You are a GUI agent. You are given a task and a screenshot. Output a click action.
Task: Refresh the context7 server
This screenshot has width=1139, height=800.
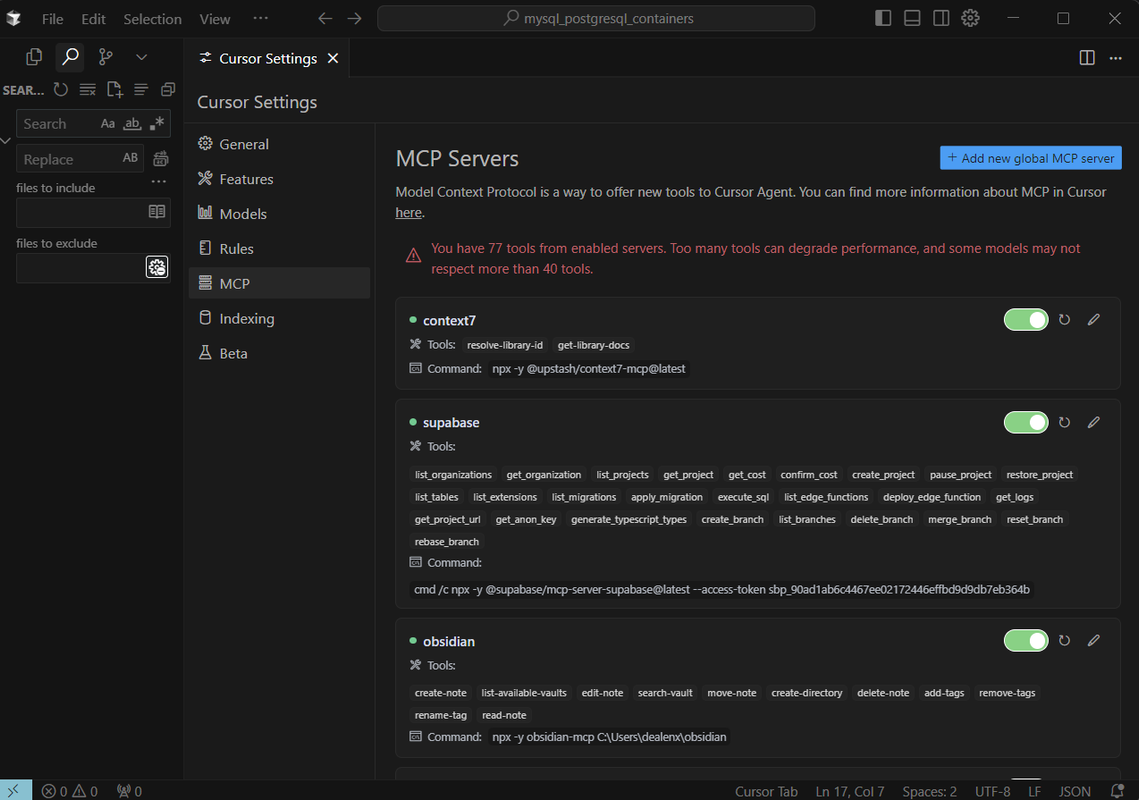(1064, 320)
